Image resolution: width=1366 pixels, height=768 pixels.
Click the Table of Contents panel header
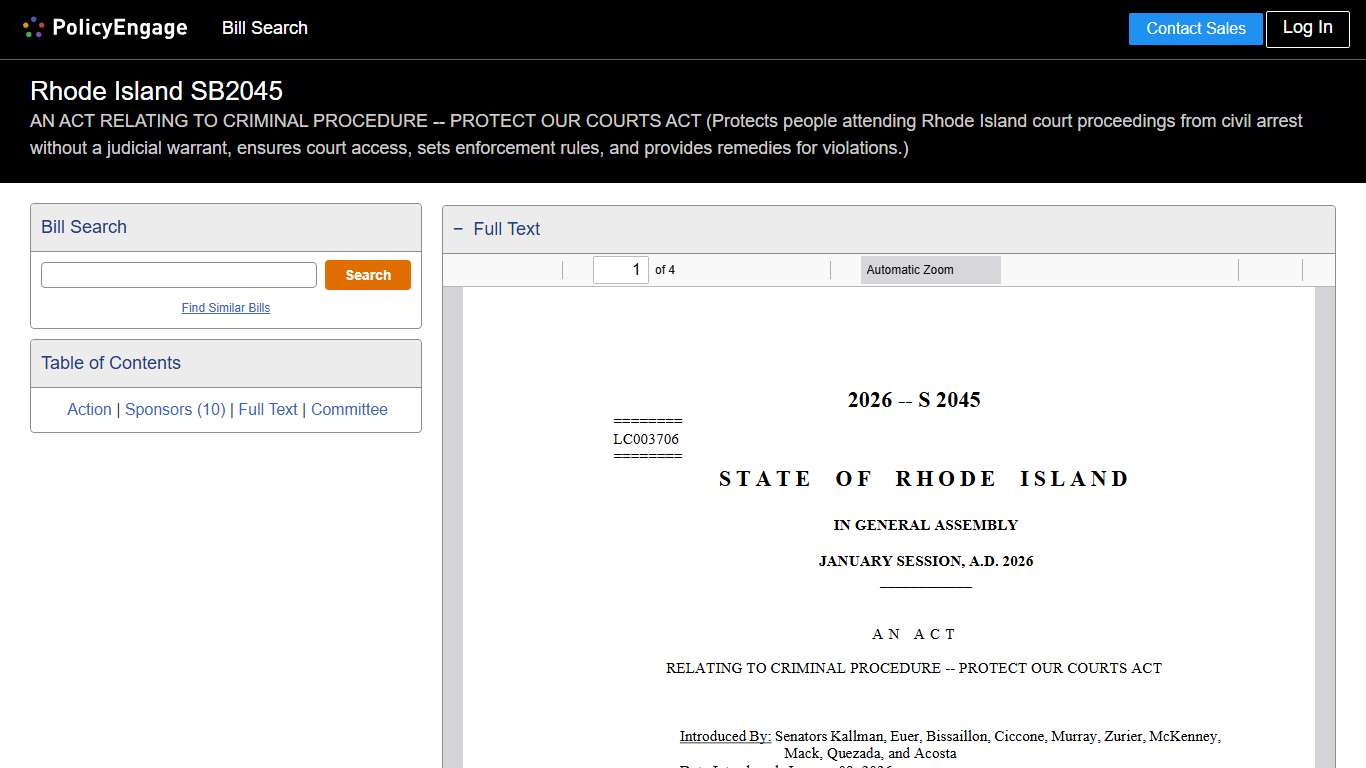(x=110, y=363)
